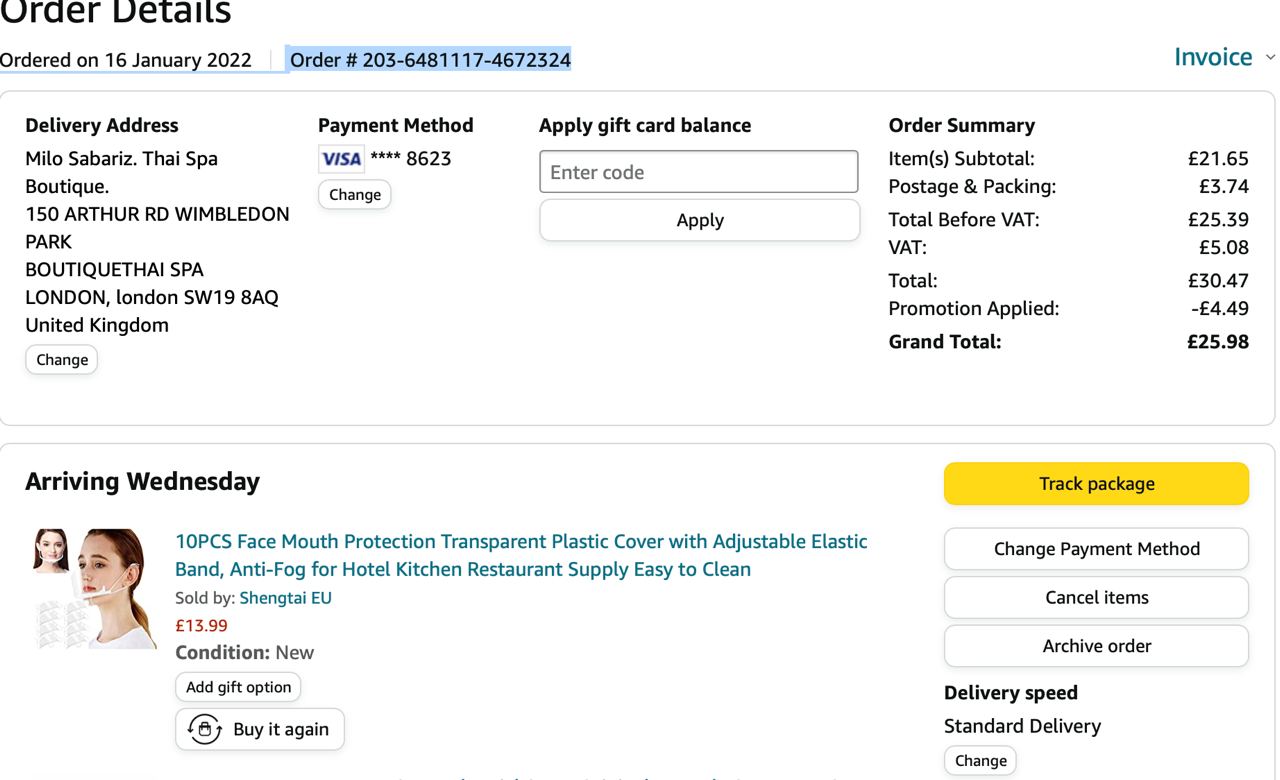Click the VISA card icon

341,159
